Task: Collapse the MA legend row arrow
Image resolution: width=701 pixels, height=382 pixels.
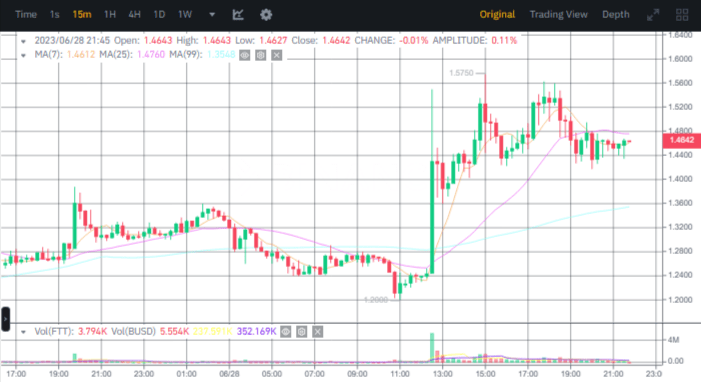Action: 23,55
